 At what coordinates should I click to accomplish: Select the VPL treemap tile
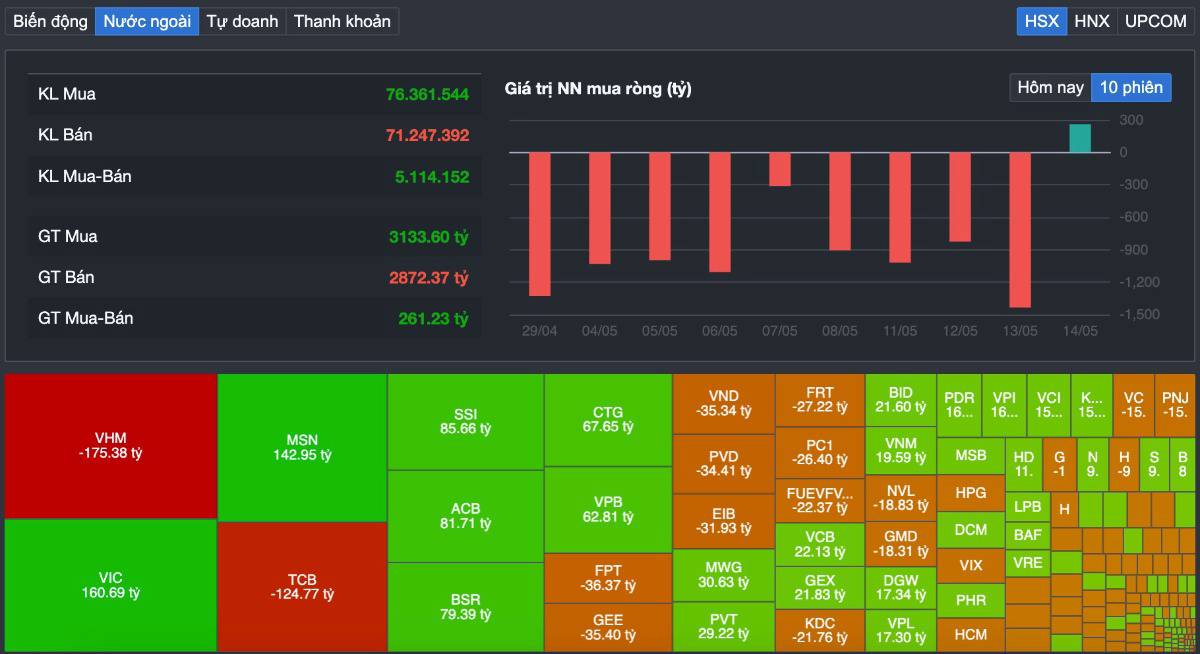900,630
